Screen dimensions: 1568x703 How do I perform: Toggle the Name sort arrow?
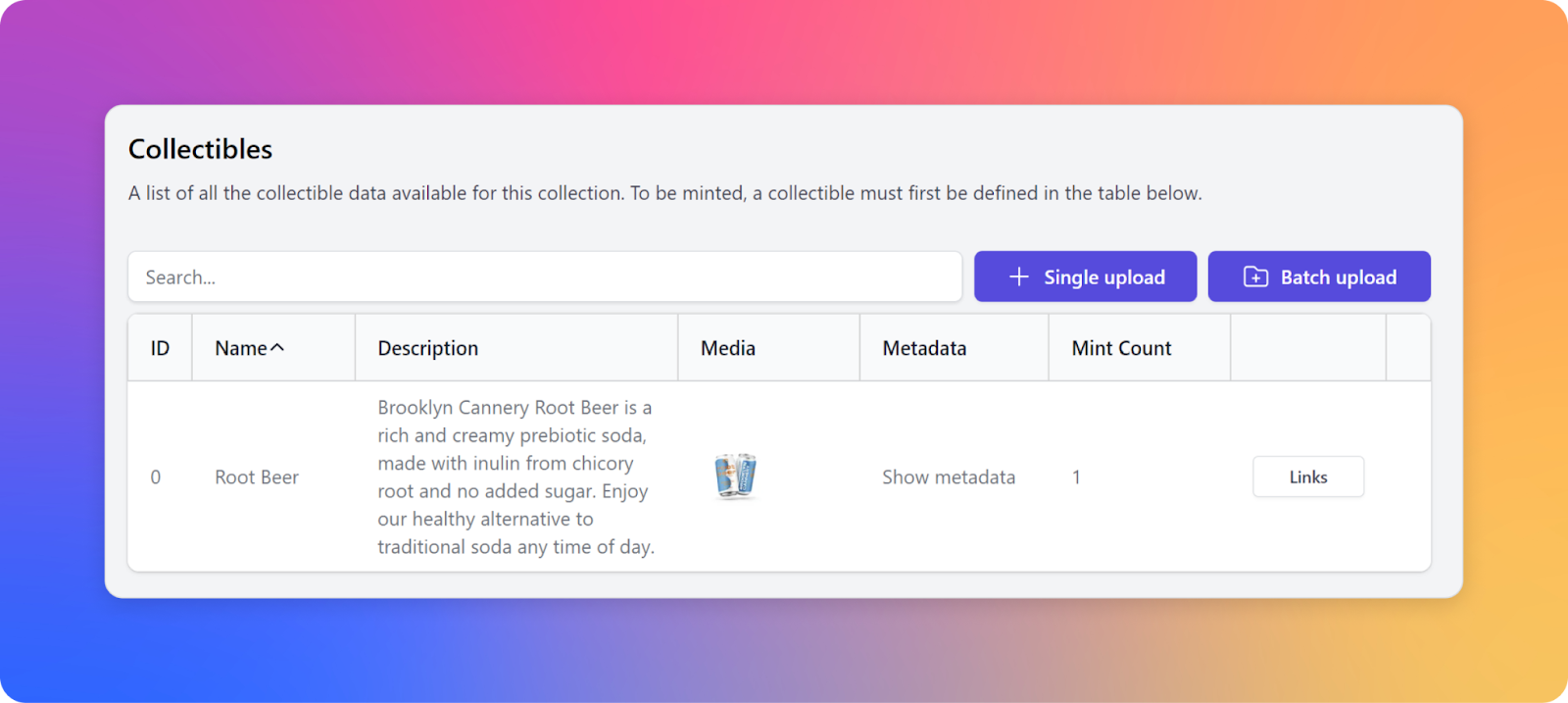point(277,347)
